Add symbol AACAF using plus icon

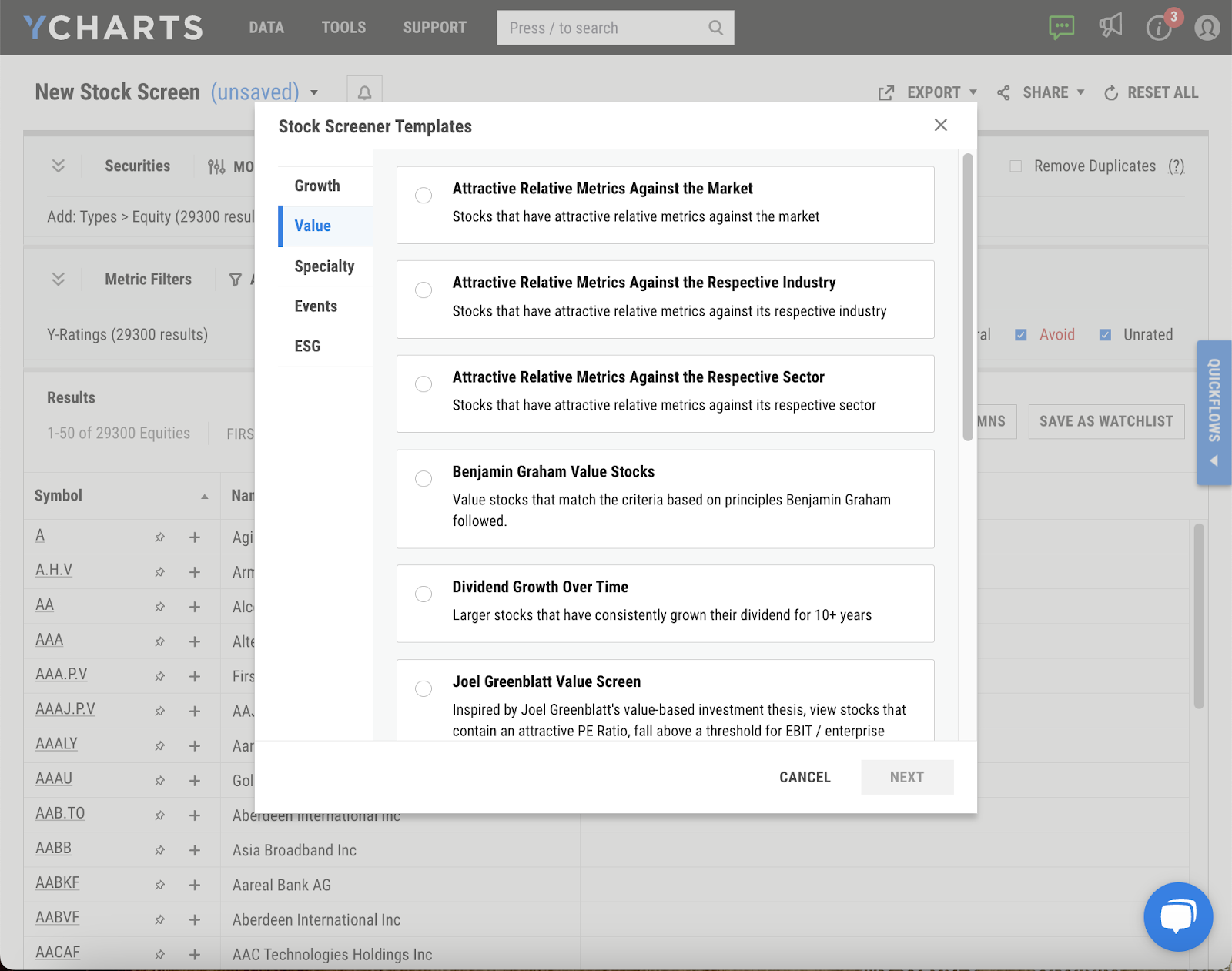[x=195, y=954]
